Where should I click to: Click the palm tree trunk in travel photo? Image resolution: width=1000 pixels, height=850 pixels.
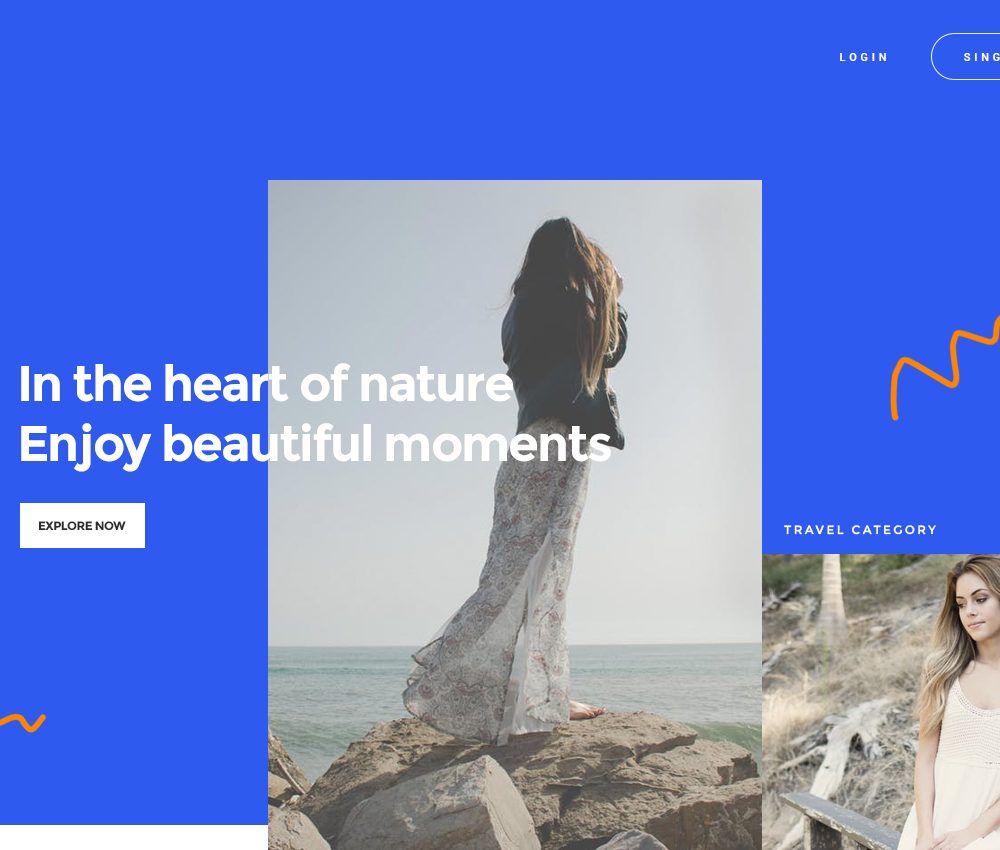pos(832,599)
